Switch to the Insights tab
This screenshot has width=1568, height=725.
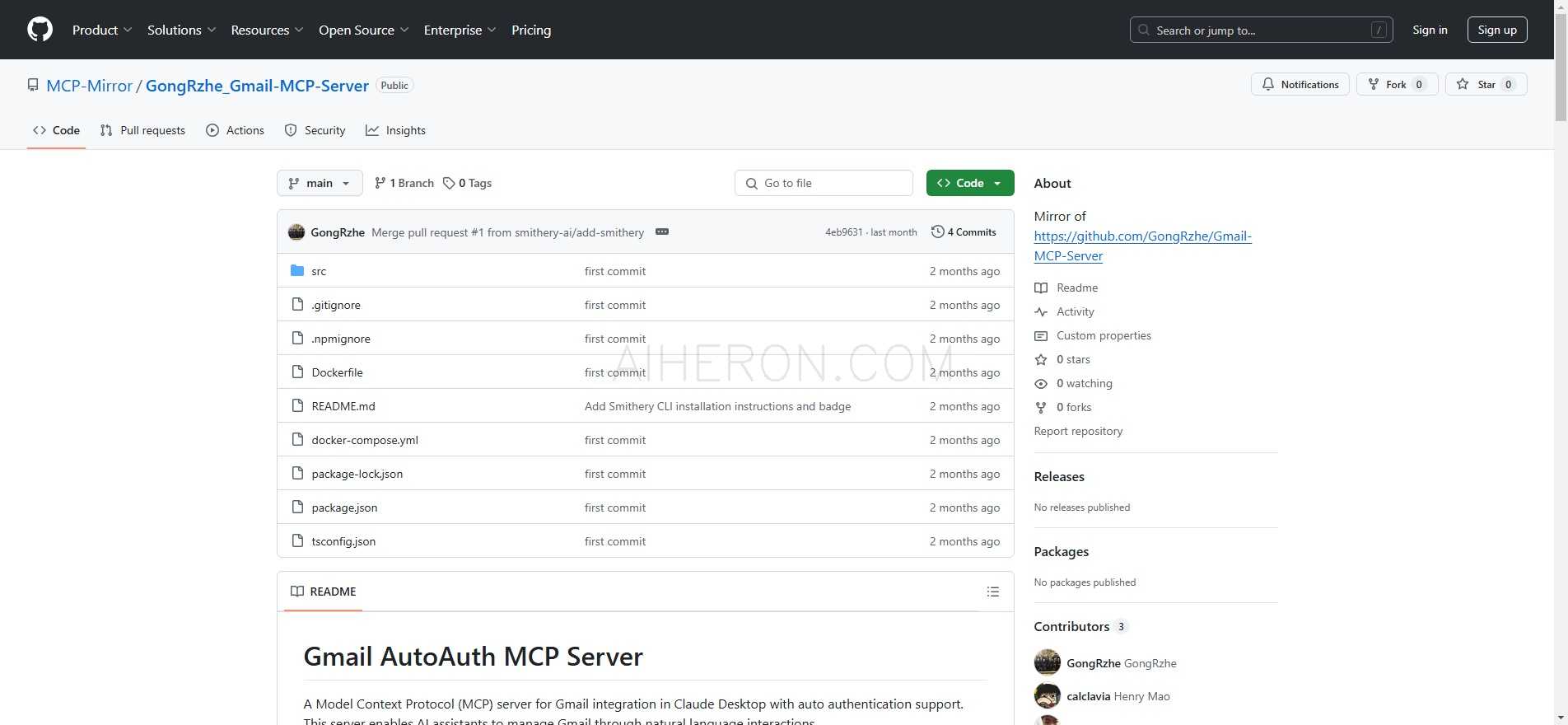[396, 130]
